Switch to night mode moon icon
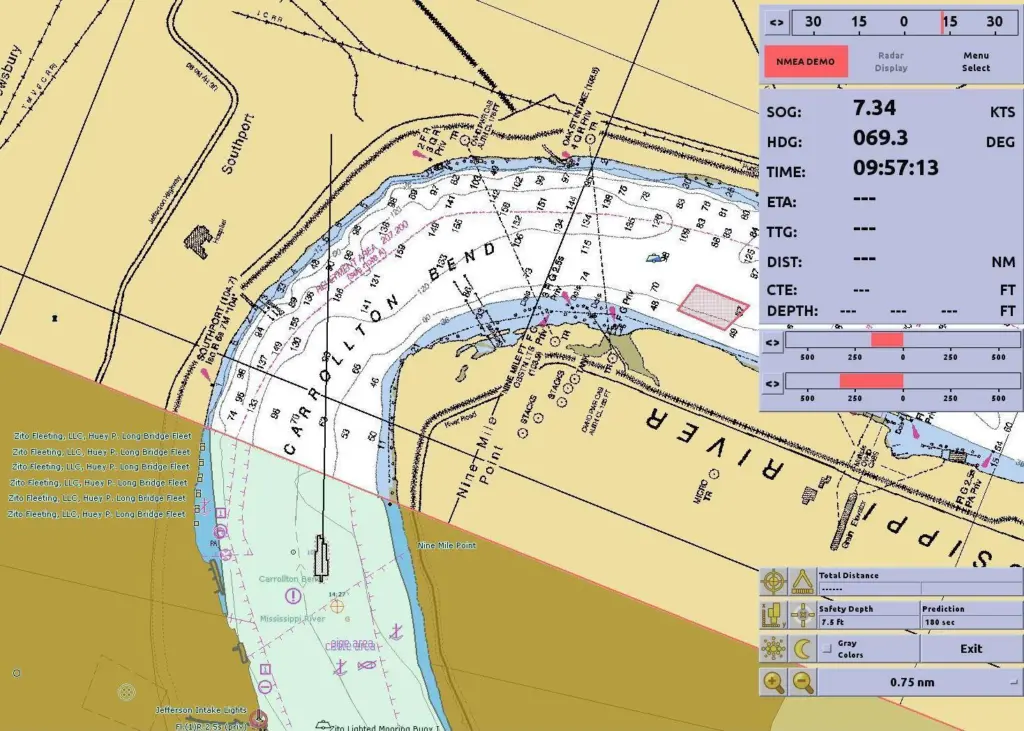The image size is (1024, 731). click(x=802, y=649)
